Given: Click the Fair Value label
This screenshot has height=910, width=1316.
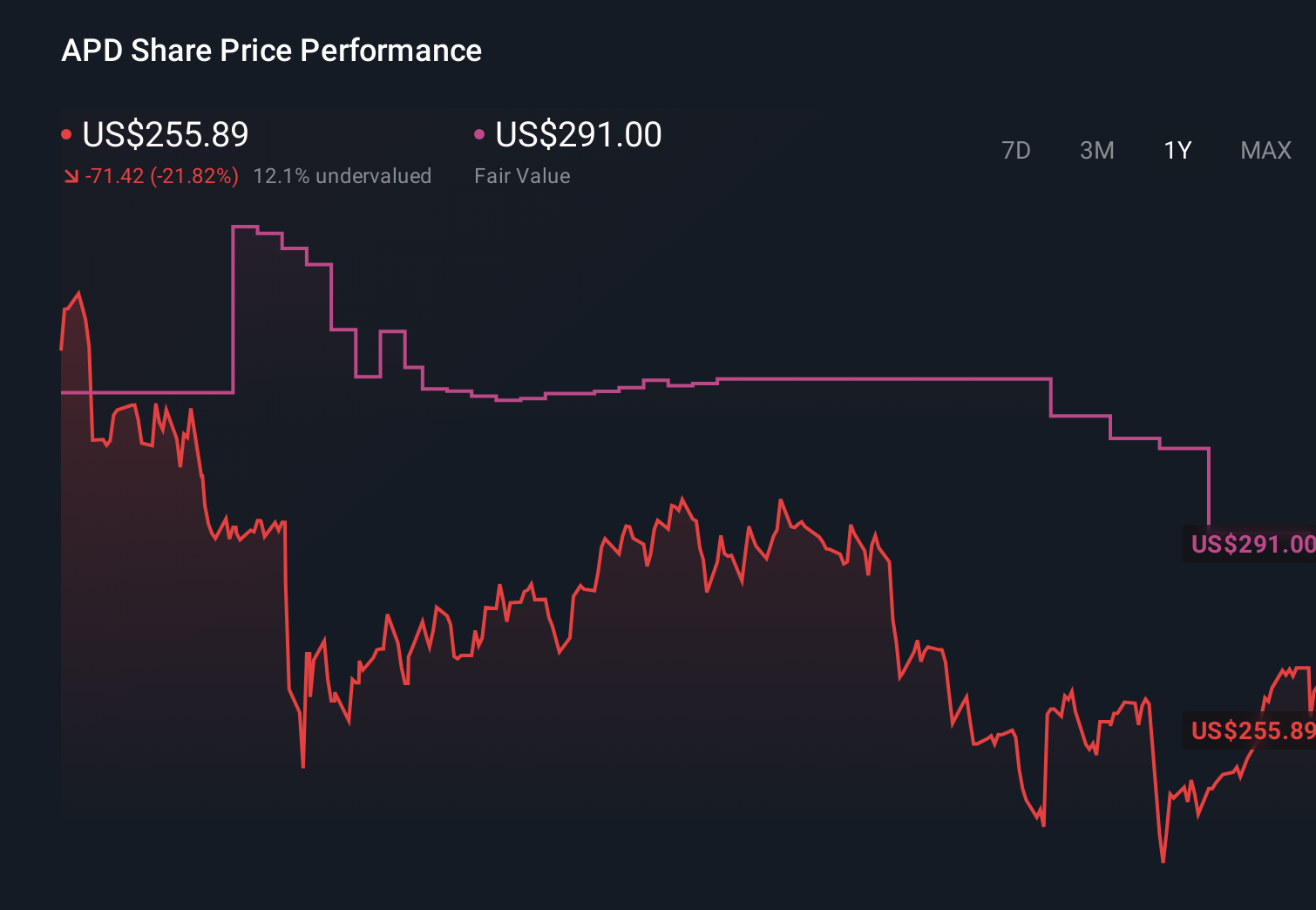Looking at the screenshot, I should point(521,176).
